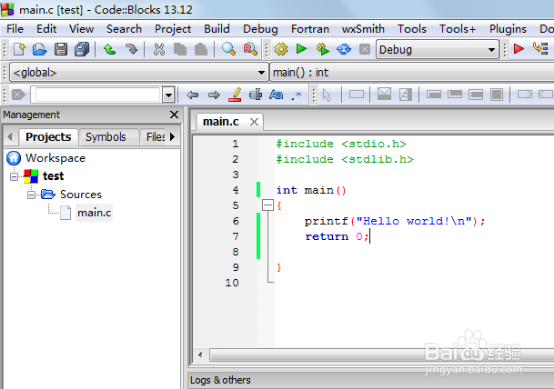554x389 pixels.
Task: Click the Build gear icon
Action: 281,49
